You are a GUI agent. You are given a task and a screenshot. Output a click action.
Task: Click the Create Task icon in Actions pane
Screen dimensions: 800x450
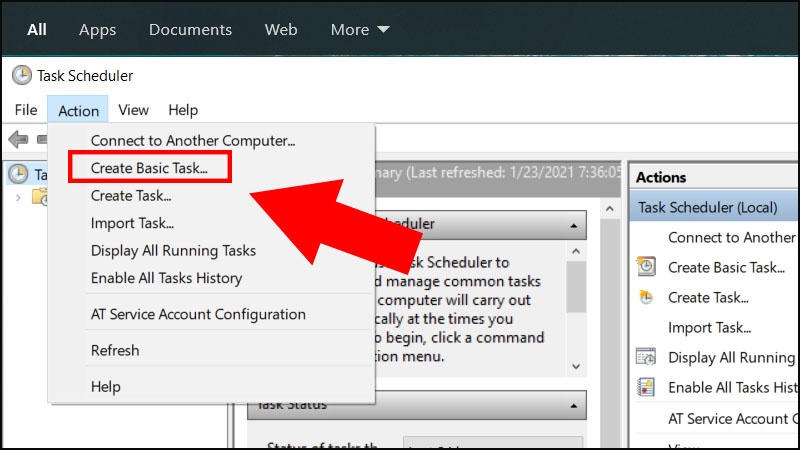pyautogui.click(x=646, y=297)
